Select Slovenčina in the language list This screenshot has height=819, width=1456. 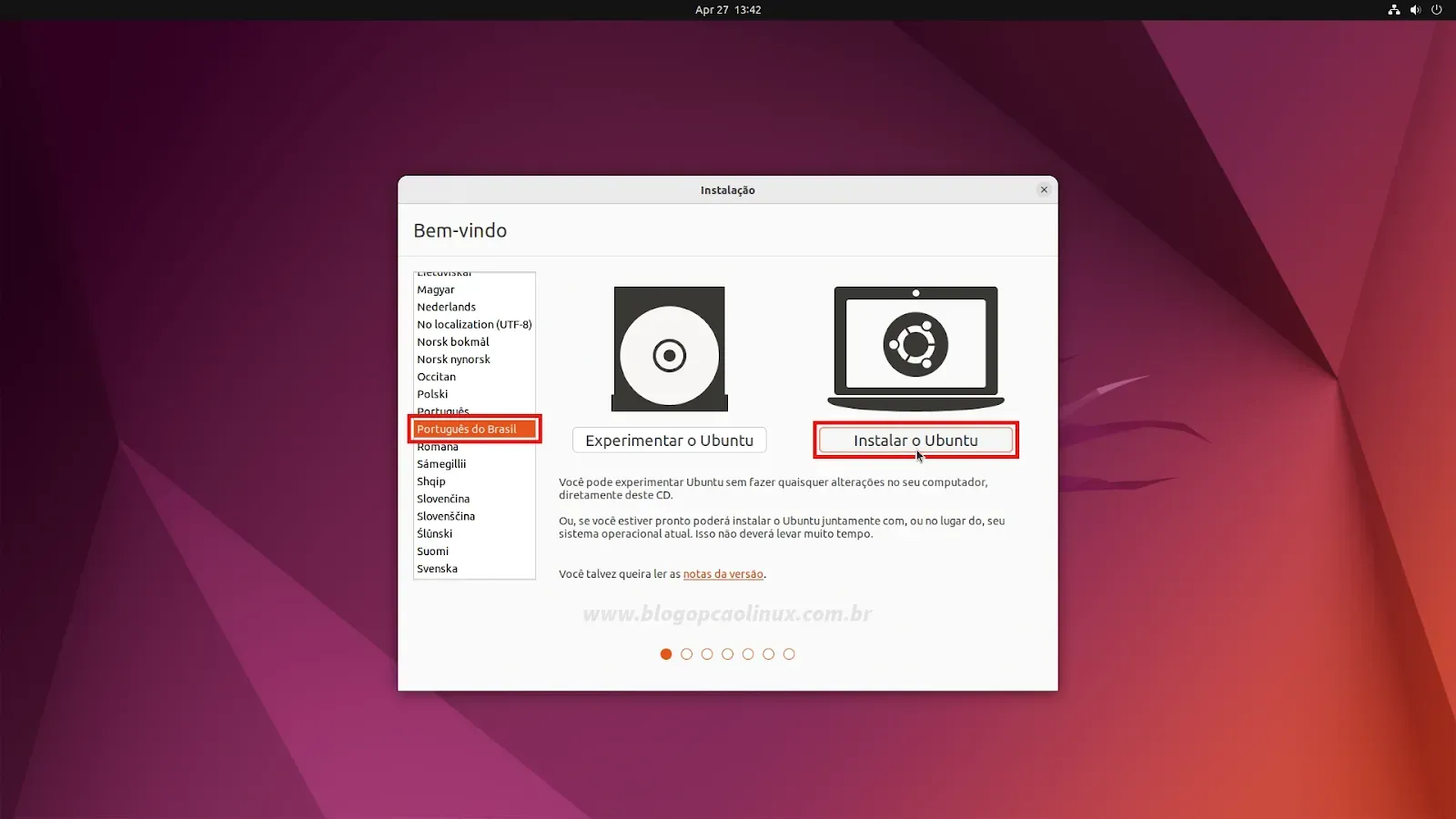(x=474, y=499)
